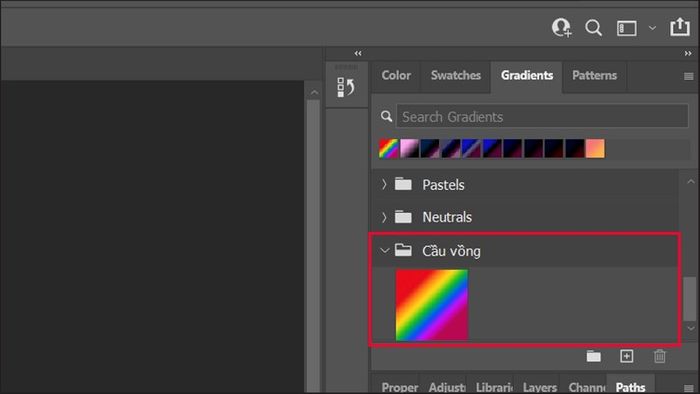Expand the Pastels gradient group
Screen dimensions: 700x394
(384, 184)
